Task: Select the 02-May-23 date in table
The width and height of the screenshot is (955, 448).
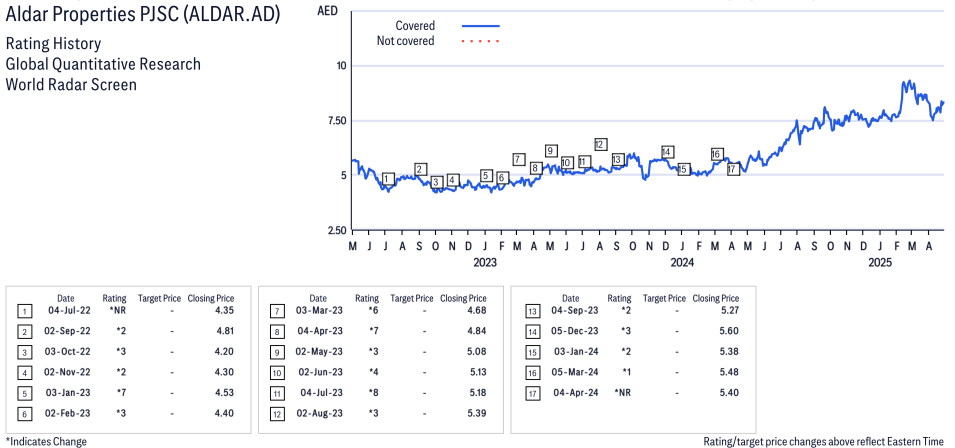Action: tap(320, 352)
